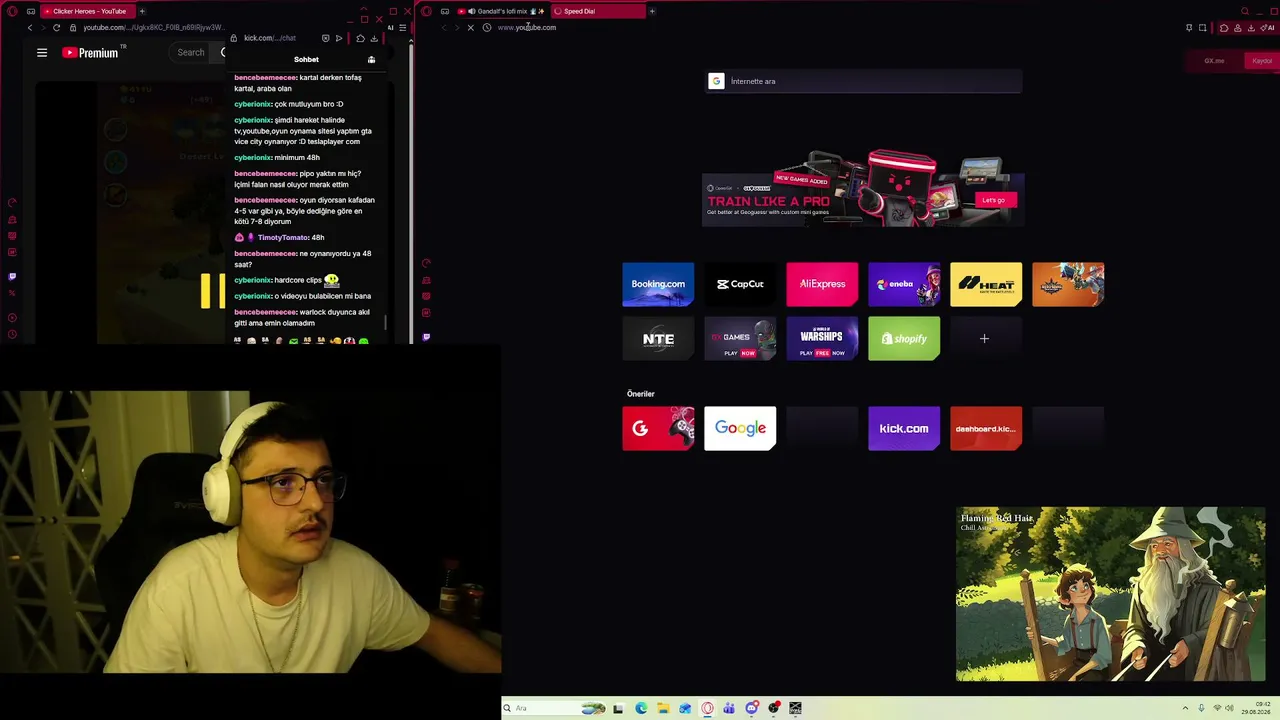The image size is (1280, 720).
Task: Open the kick.com suggestion tile
Action: [x=904, y=428]
